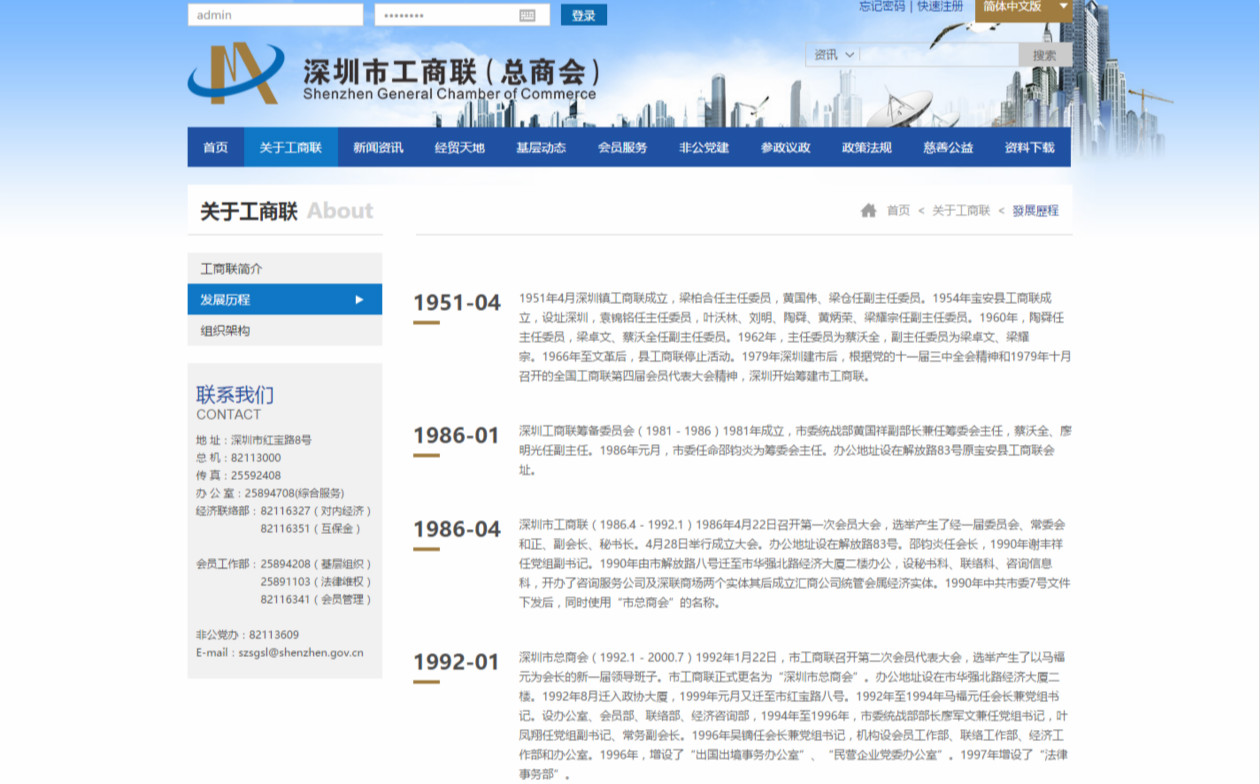Image resolution: width=1260 pixels, height=784 pixels.
Task: Open the 忘记密码 link
Action: pos(882,6)
